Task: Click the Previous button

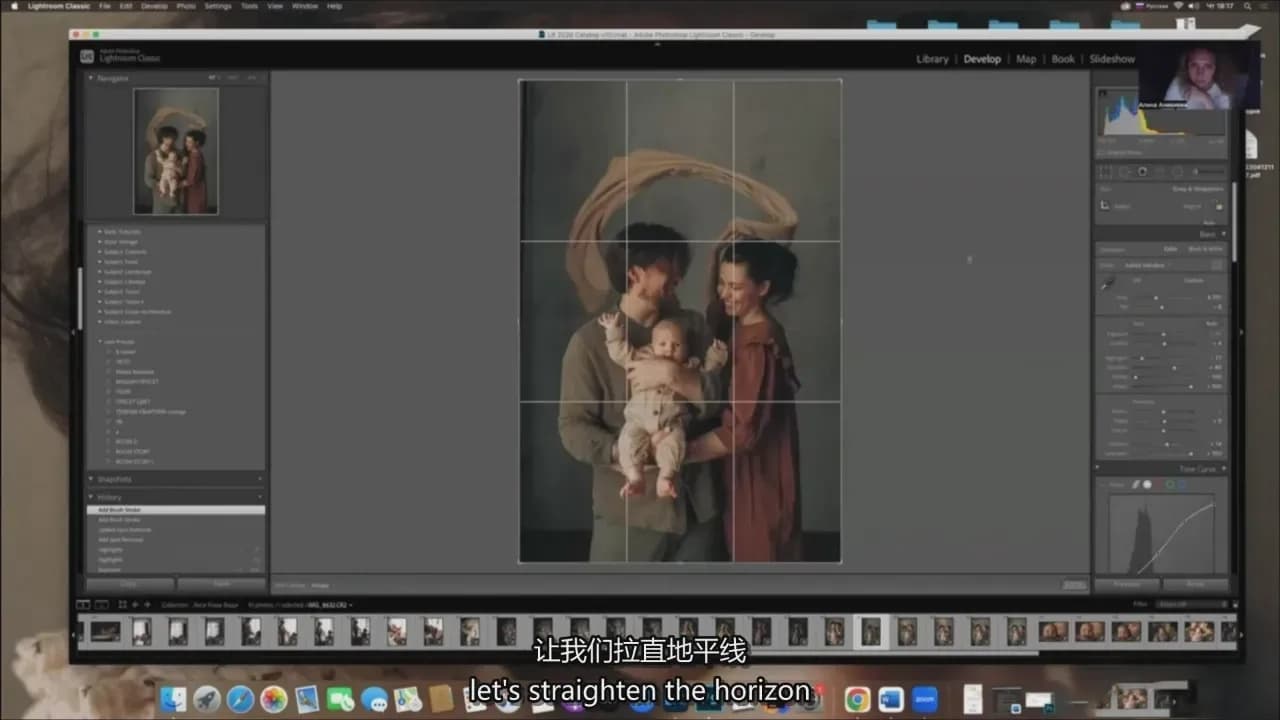Action: [x=1127, y=584]
